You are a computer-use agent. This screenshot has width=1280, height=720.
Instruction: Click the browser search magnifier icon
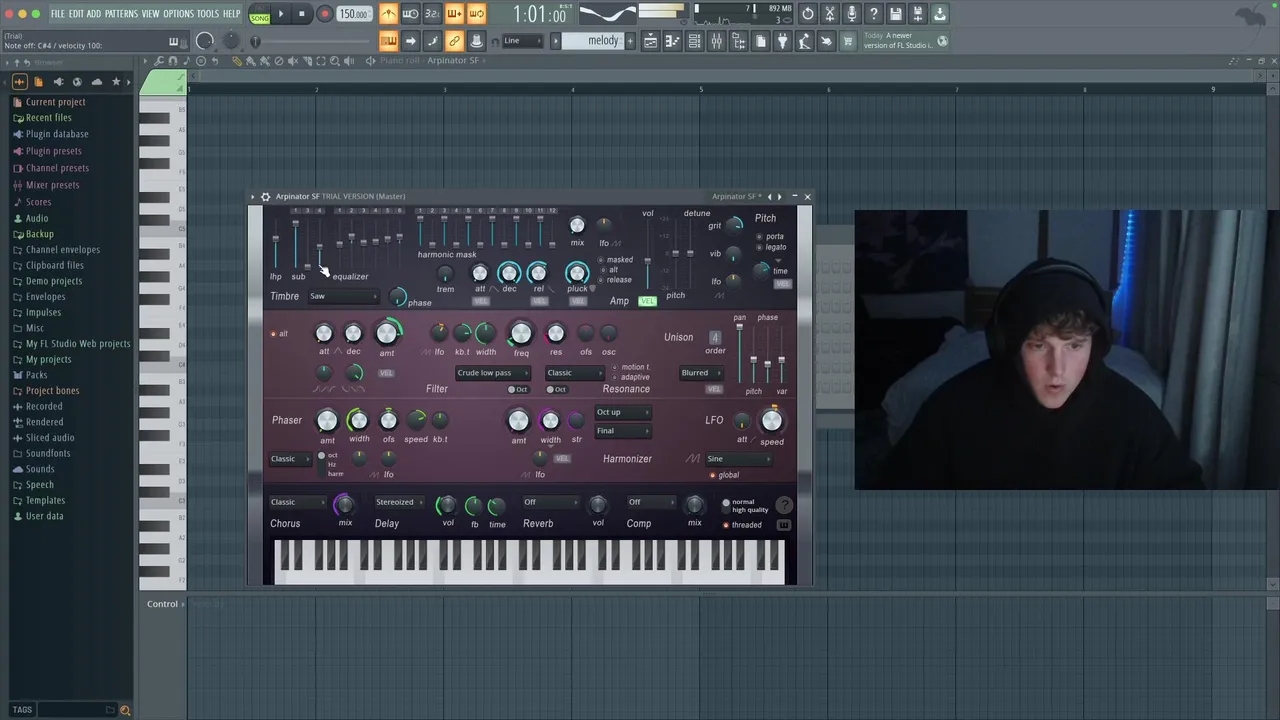(125, 710)
